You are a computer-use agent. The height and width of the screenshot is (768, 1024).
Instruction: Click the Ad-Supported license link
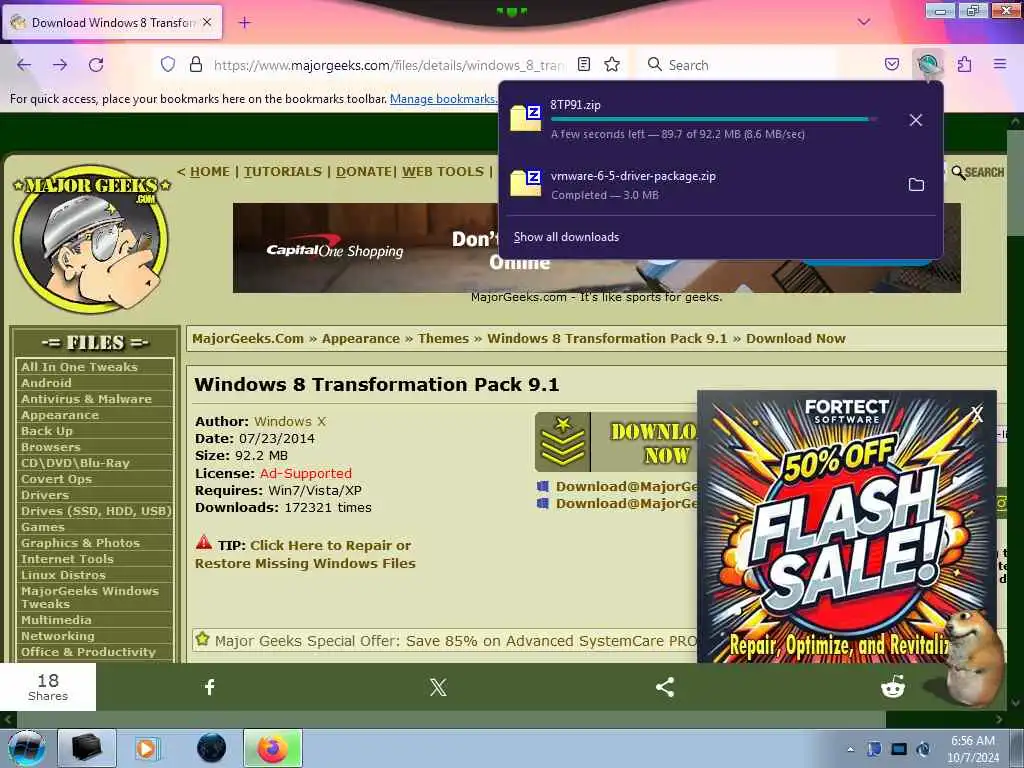[x=306, y=473]
